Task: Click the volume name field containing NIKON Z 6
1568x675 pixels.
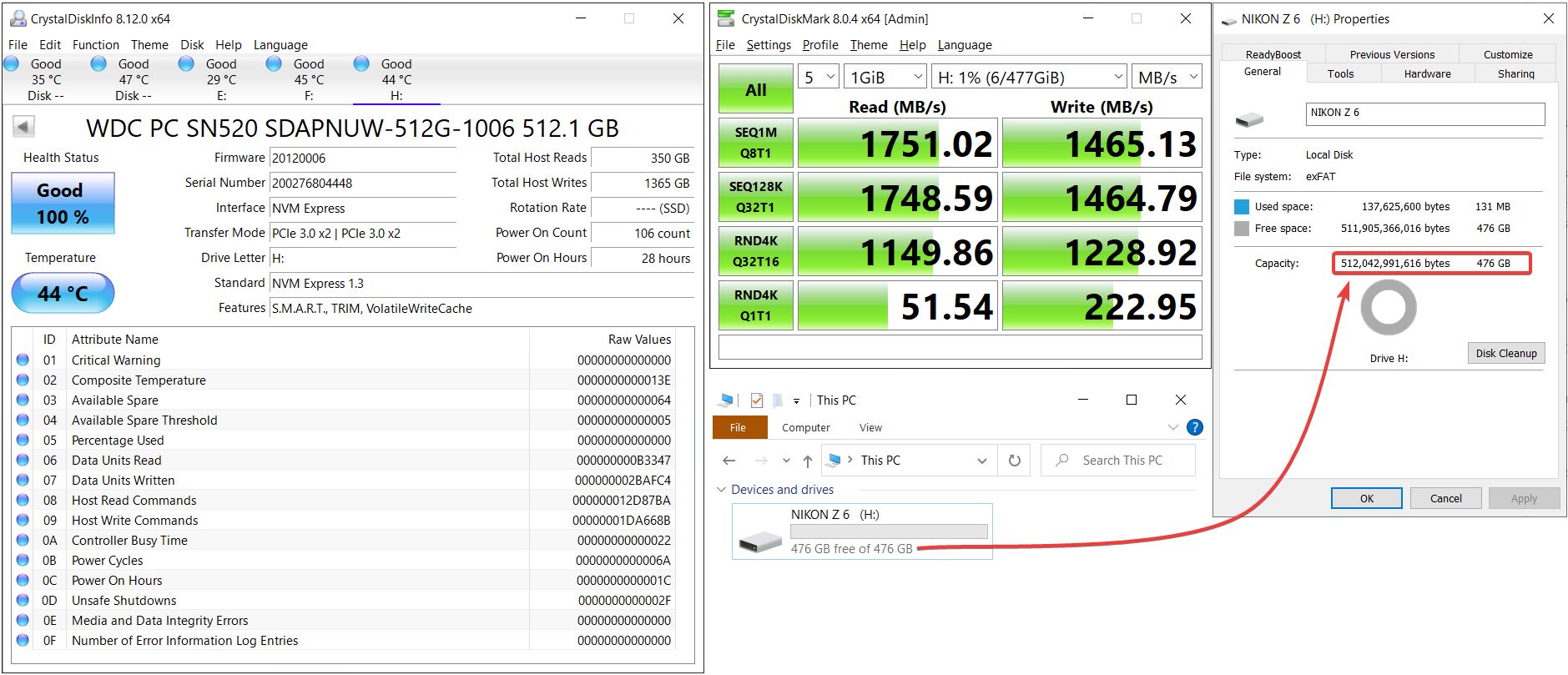Action: 1424,113
